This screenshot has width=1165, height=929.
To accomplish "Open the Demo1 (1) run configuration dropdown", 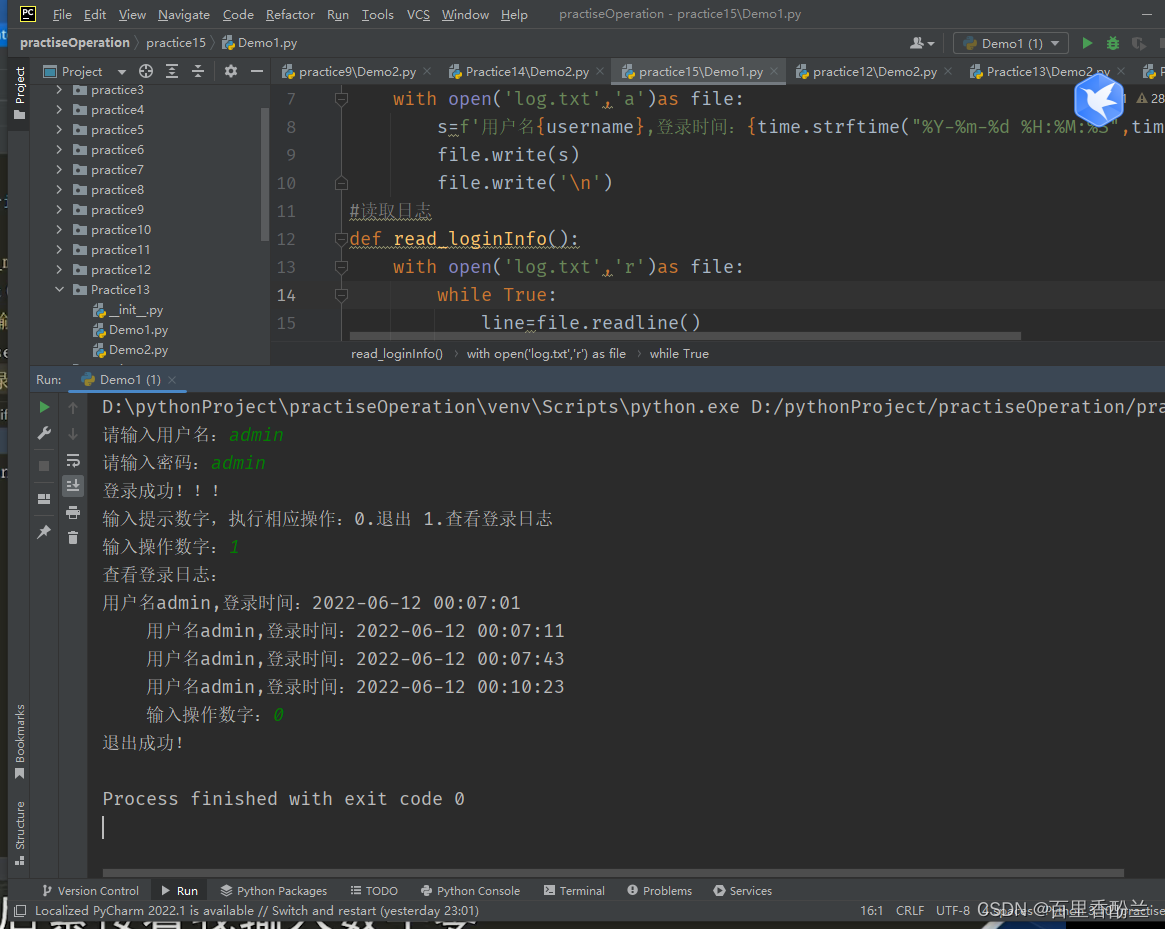I will (1010, 43).
